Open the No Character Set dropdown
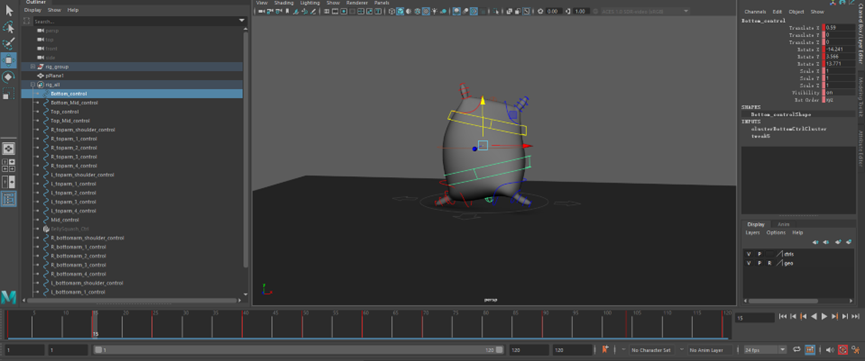The height and width of the screenshot is (361, 865). 652,350
